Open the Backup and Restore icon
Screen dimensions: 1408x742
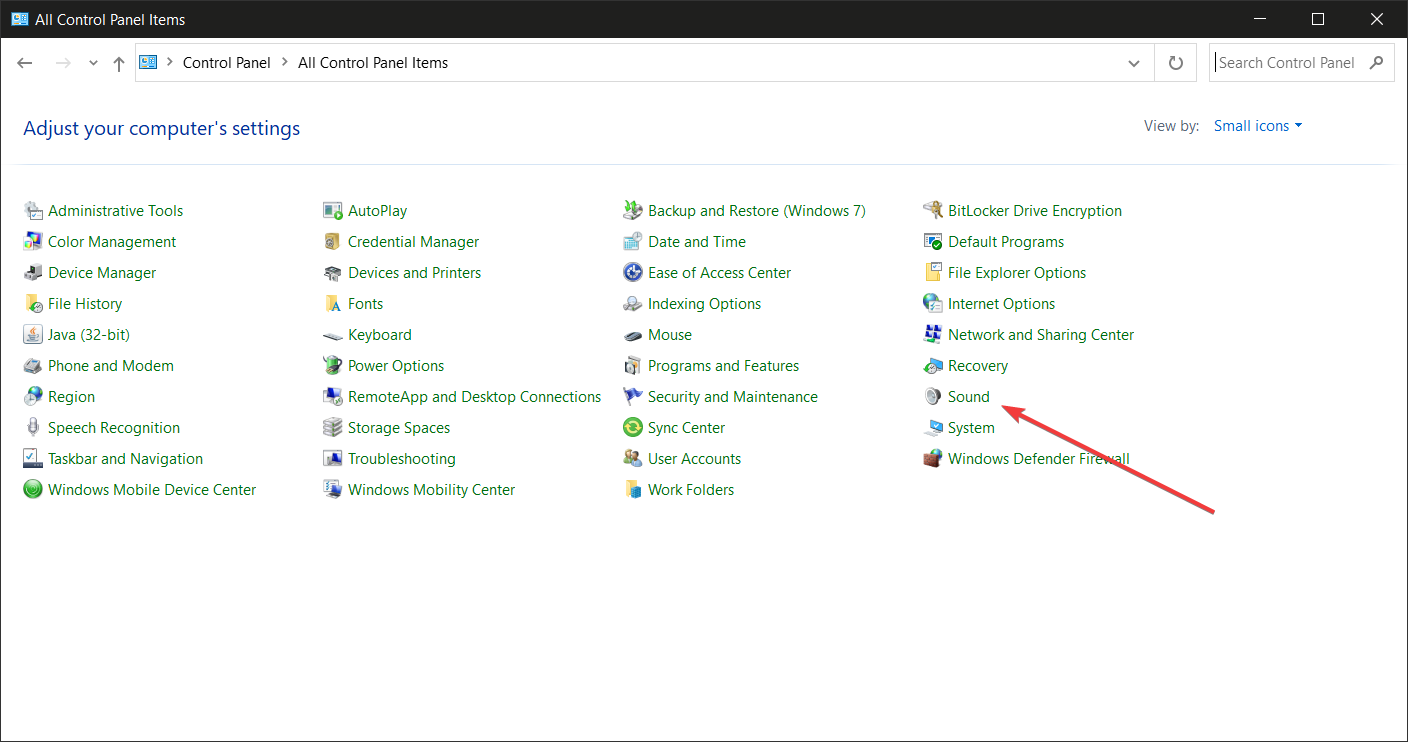[633, 211]
